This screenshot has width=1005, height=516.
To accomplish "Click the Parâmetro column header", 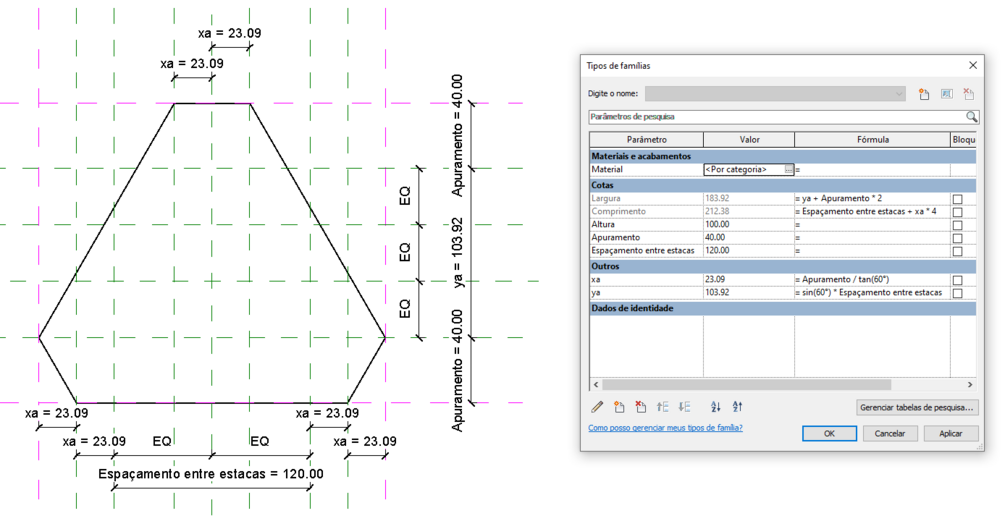I will point(646,140).
